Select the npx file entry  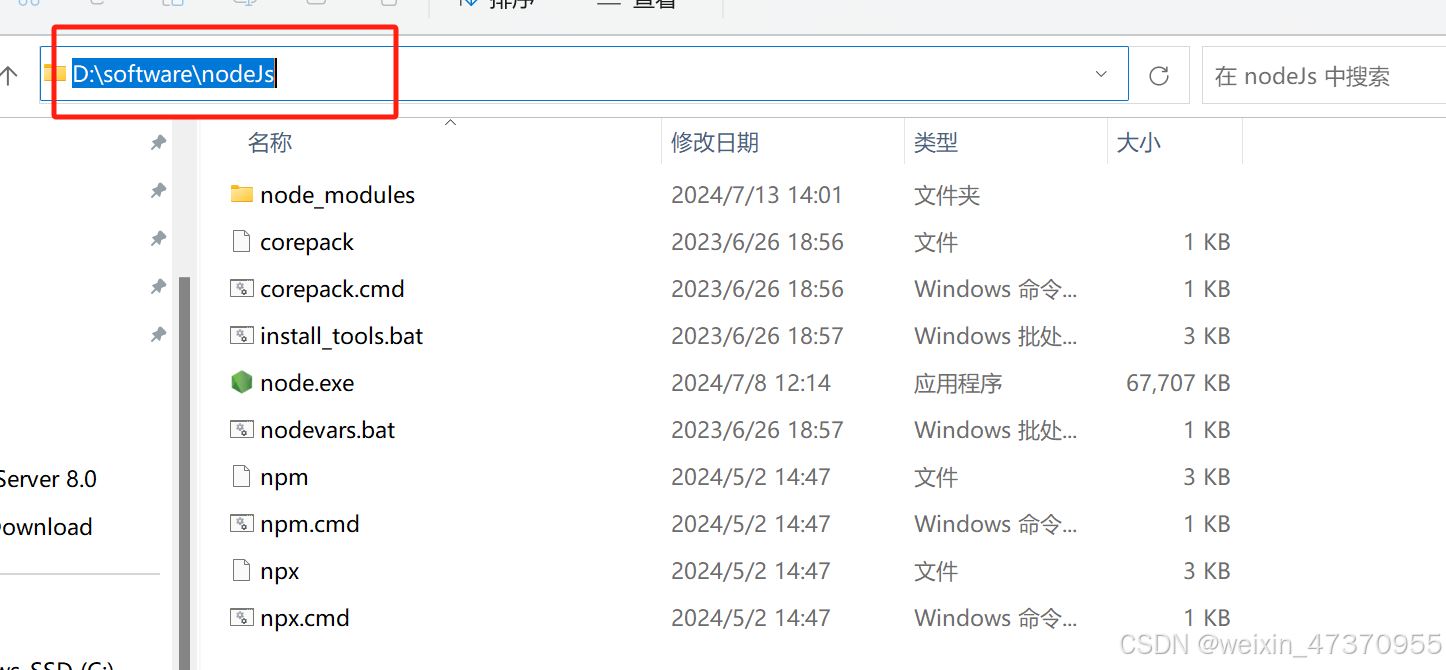[x=280, y=571]
